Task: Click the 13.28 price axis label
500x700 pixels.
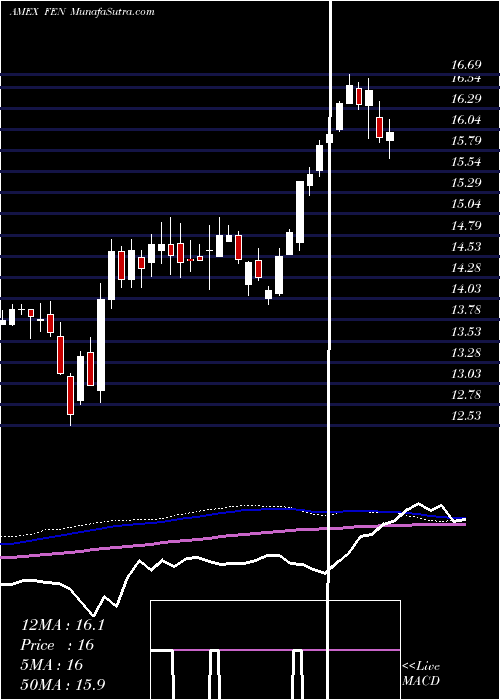Action: coord(466,353)
